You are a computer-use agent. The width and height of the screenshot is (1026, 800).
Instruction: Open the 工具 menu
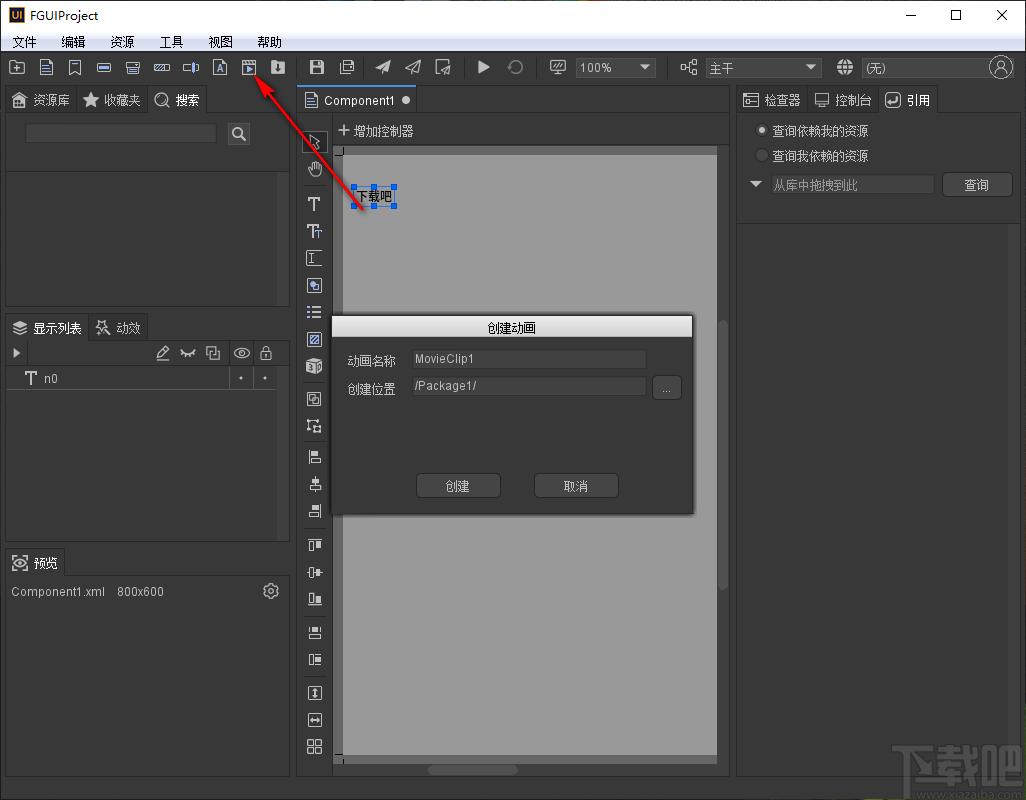pyautogui.click(x=171, y=42)
